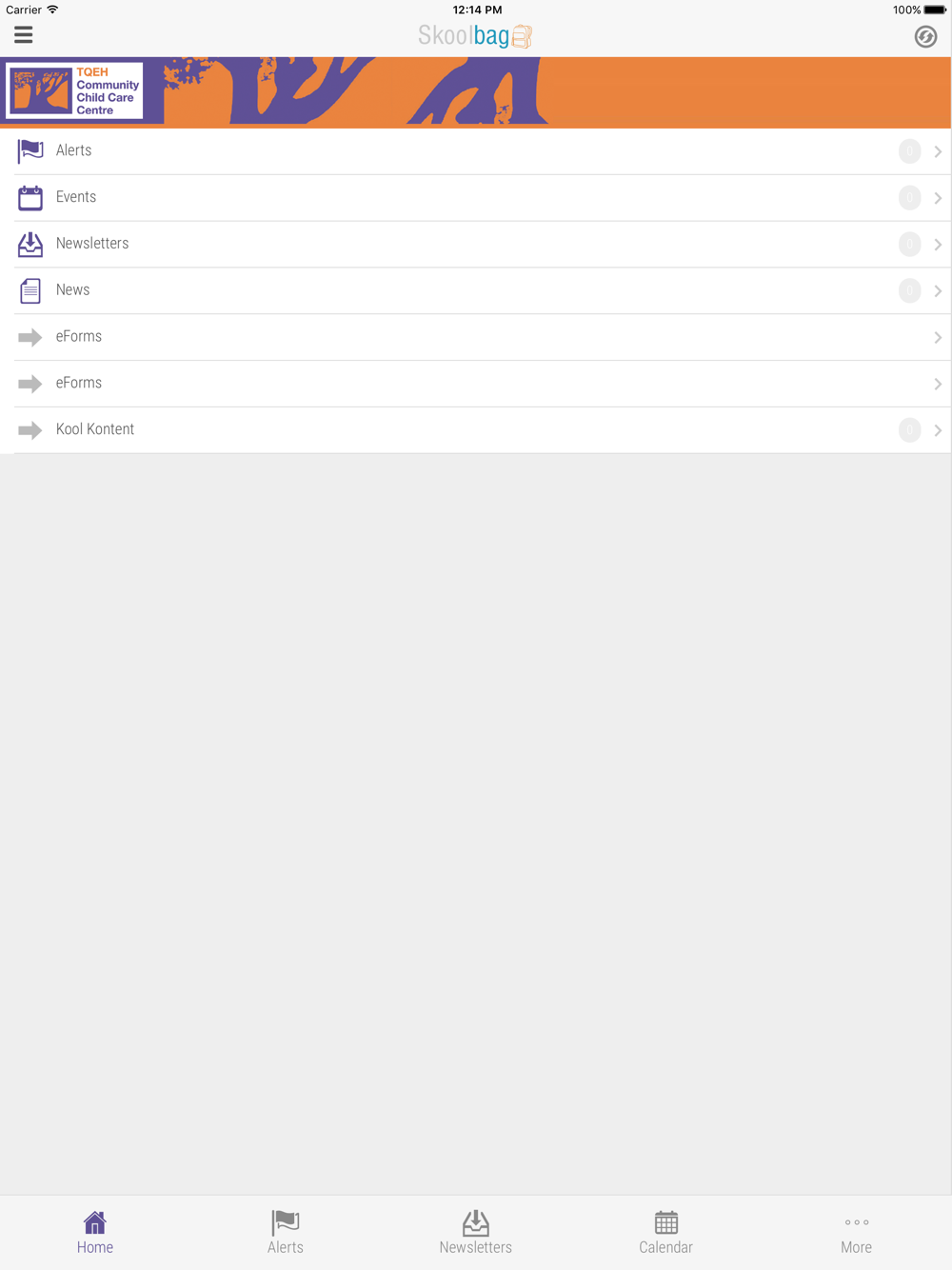The height and width of the screenshot is (1270, 952).
Task: Expand the Alerts row chevron
Action: 938,152
